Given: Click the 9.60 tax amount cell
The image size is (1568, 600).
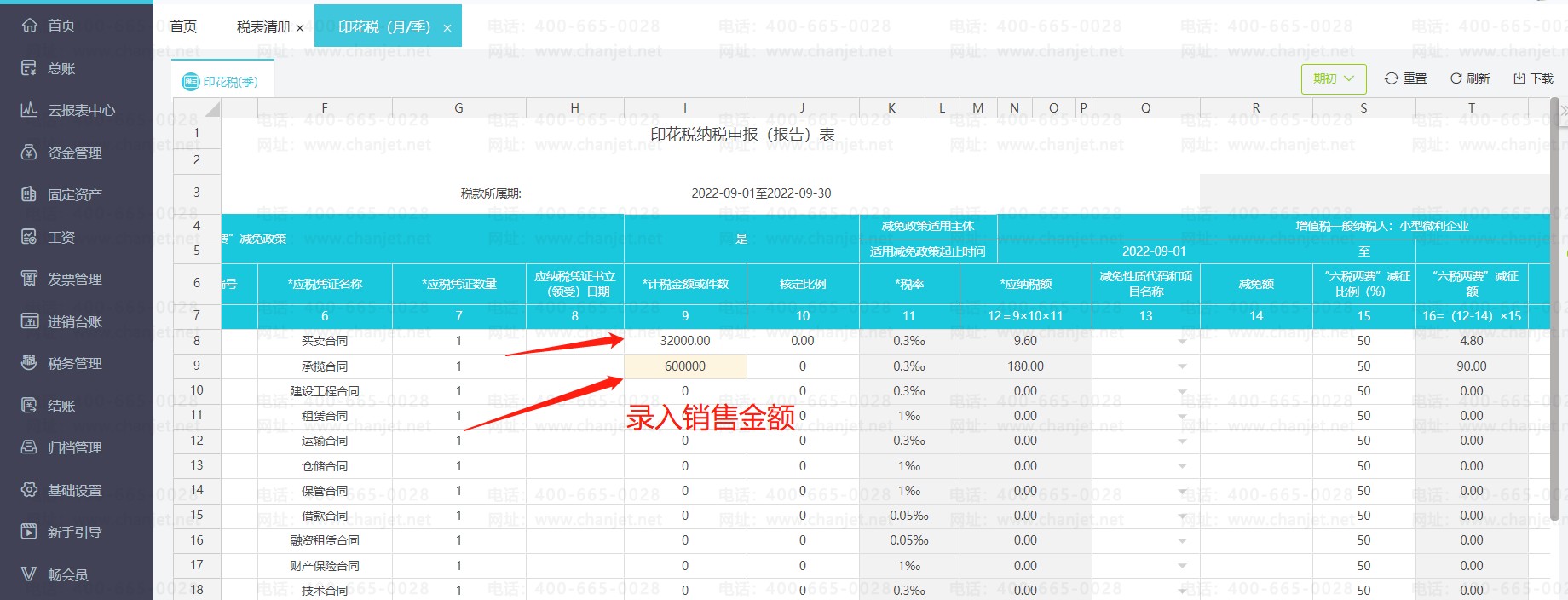Looking at the screenshot, I should [1025, 341].
